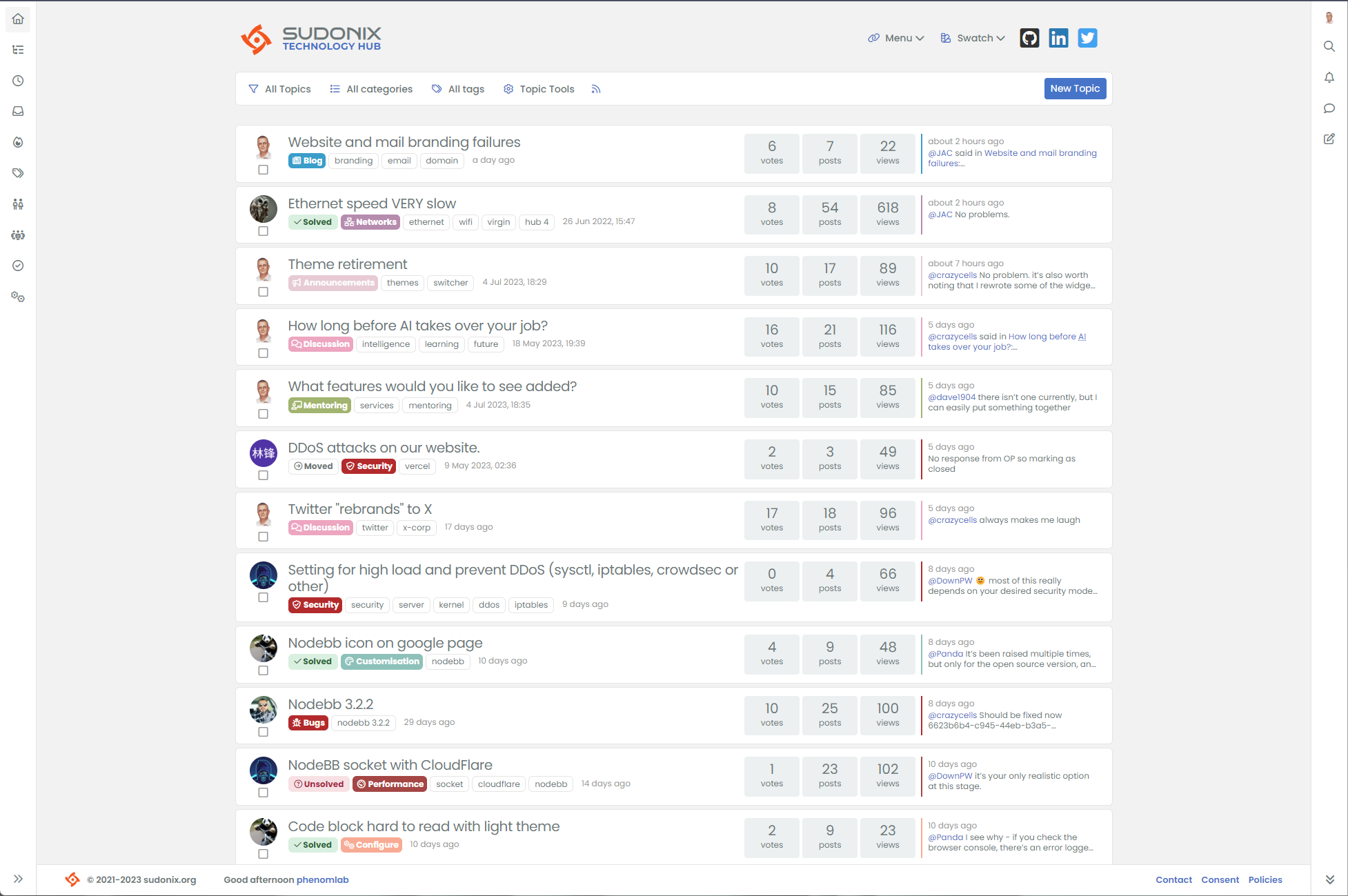
Task: Open Recent topics via the clock icon
Action: (18, 80)
